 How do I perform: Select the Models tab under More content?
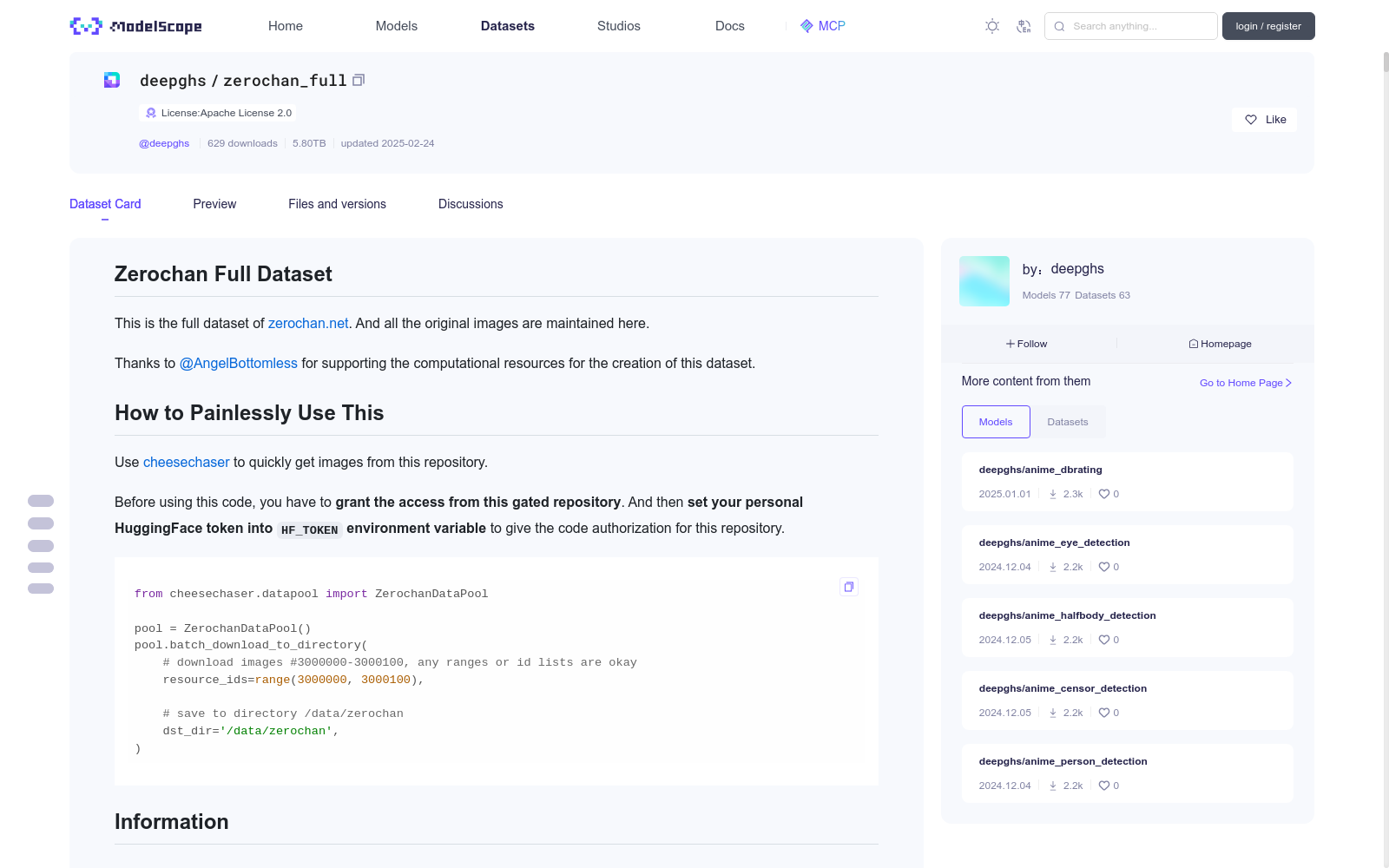[996, 422]
